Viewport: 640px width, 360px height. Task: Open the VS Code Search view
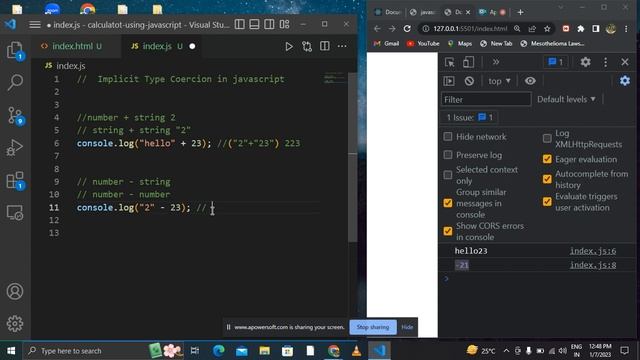pos(15,82)
